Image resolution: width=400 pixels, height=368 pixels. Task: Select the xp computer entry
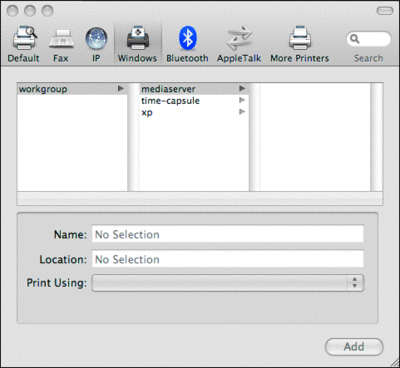[x=194, y=112]
